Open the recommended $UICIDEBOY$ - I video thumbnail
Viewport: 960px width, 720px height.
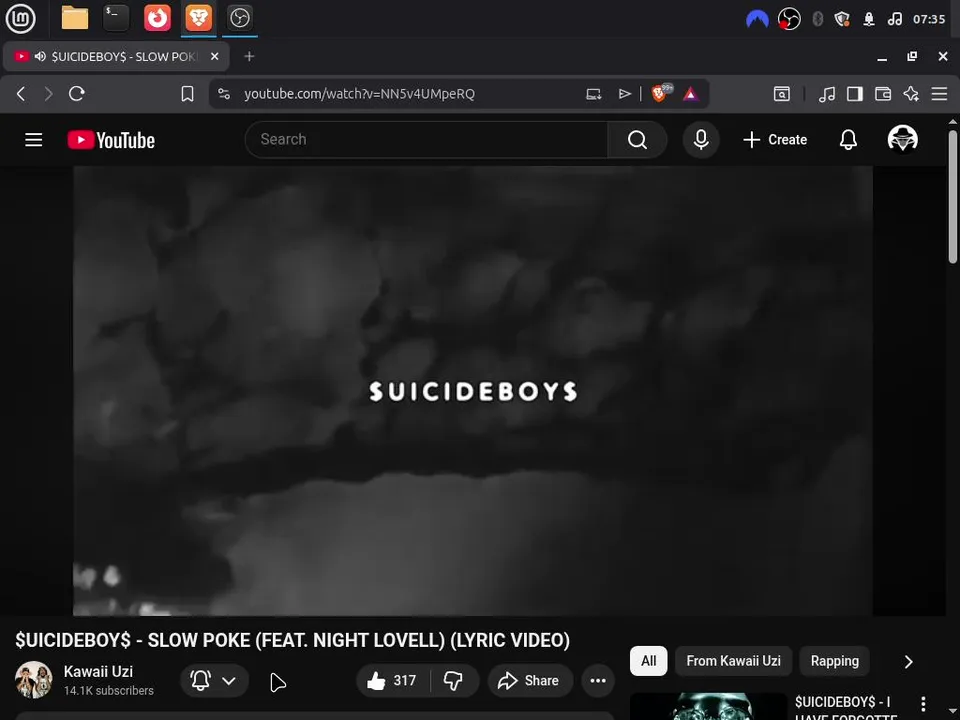point(708,707)
